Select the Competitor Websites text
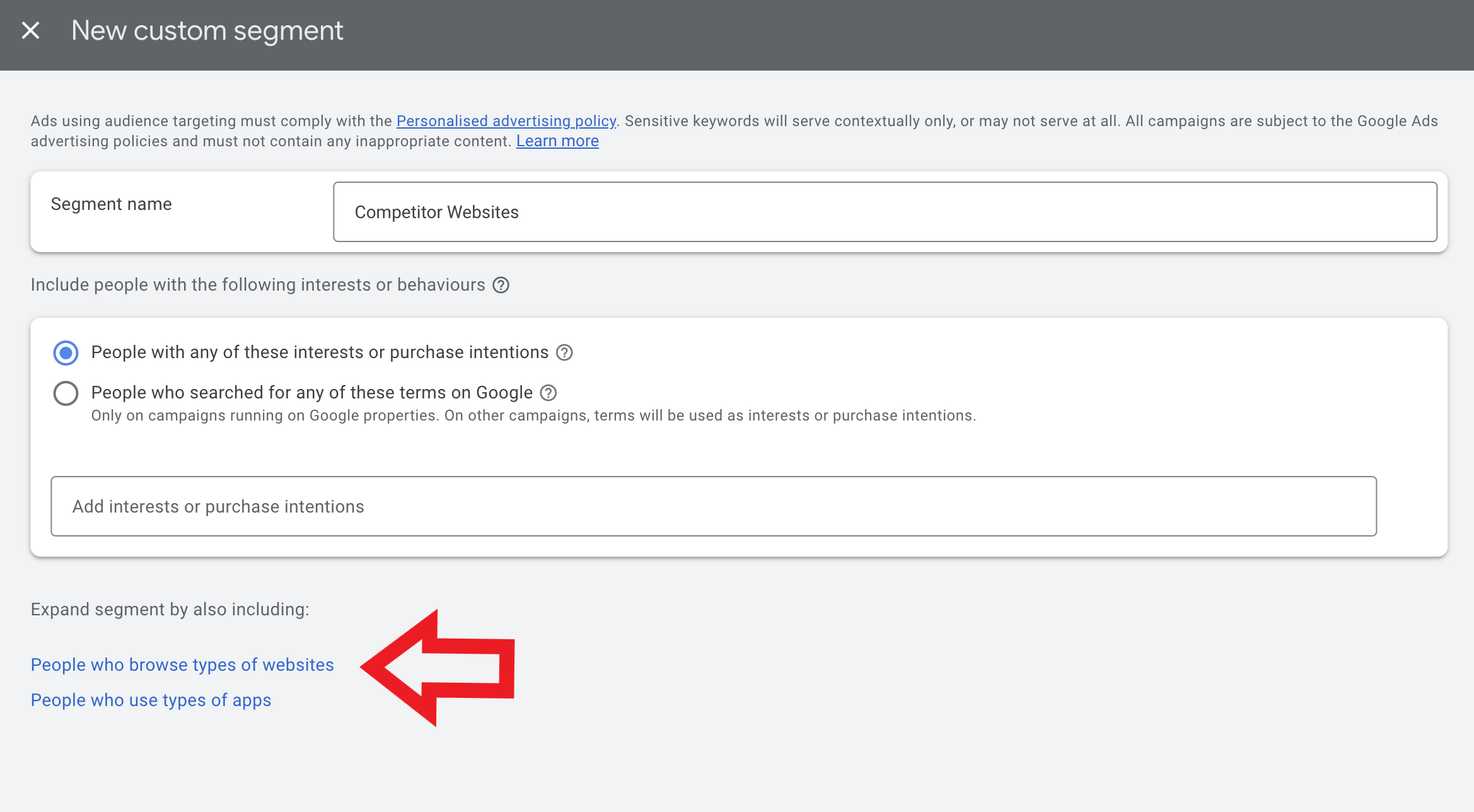The height and width of the screenshot is (812, 1474). [436, 212]
